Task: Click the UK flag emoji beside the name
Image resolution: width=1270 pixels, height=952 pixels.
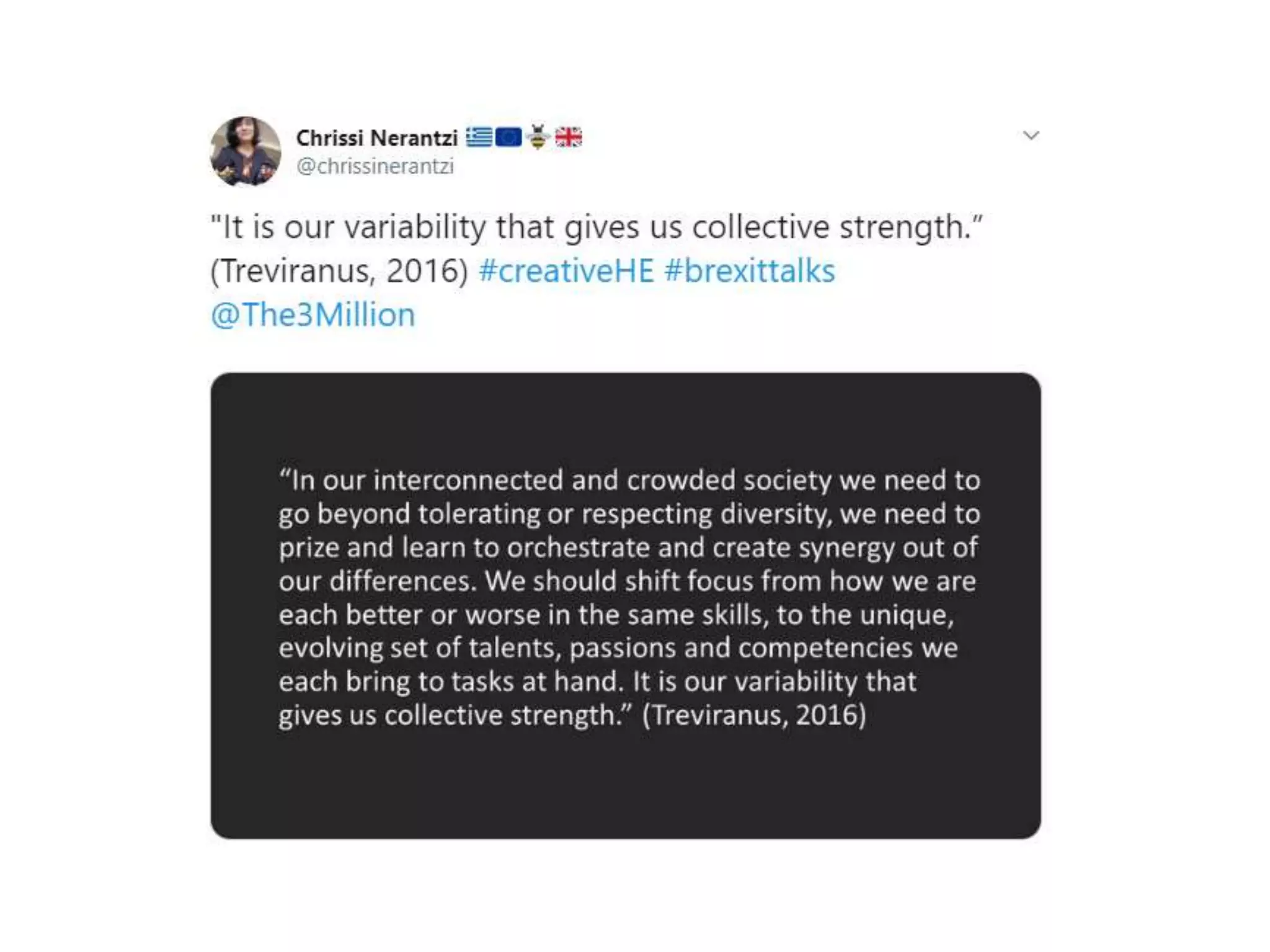Action: click(x=568, y=136)
